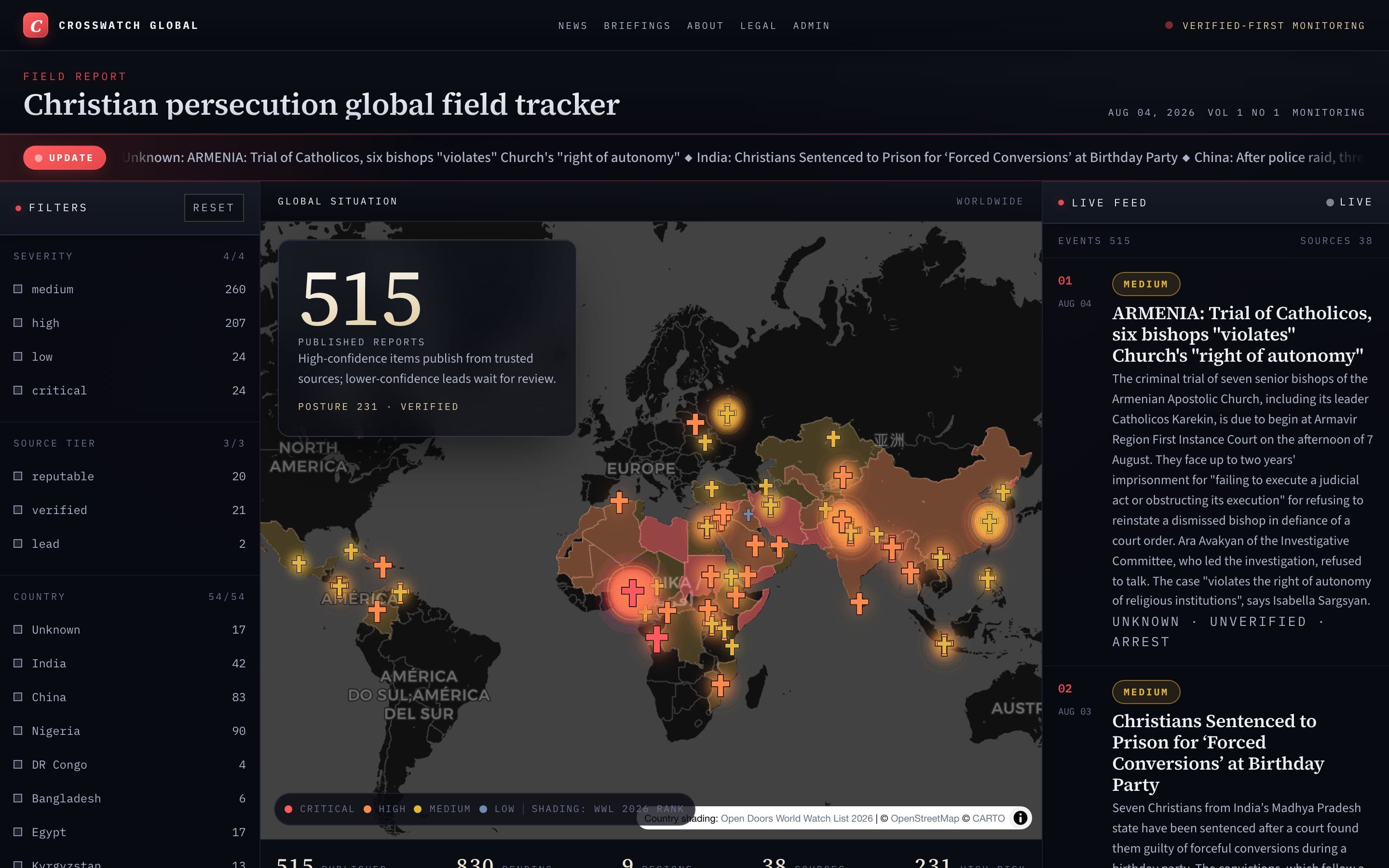Check the India country filter

pyautogui.click(x=18, y=663)
